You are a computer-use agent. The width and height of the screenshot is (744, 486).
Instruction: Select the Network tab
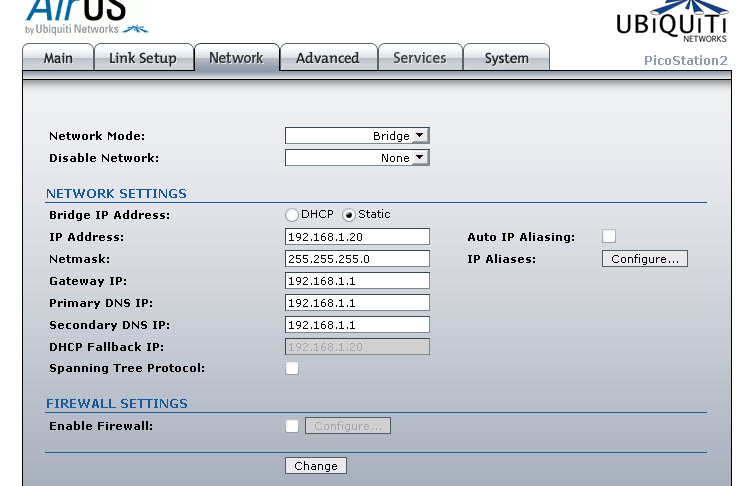[236, 57]
